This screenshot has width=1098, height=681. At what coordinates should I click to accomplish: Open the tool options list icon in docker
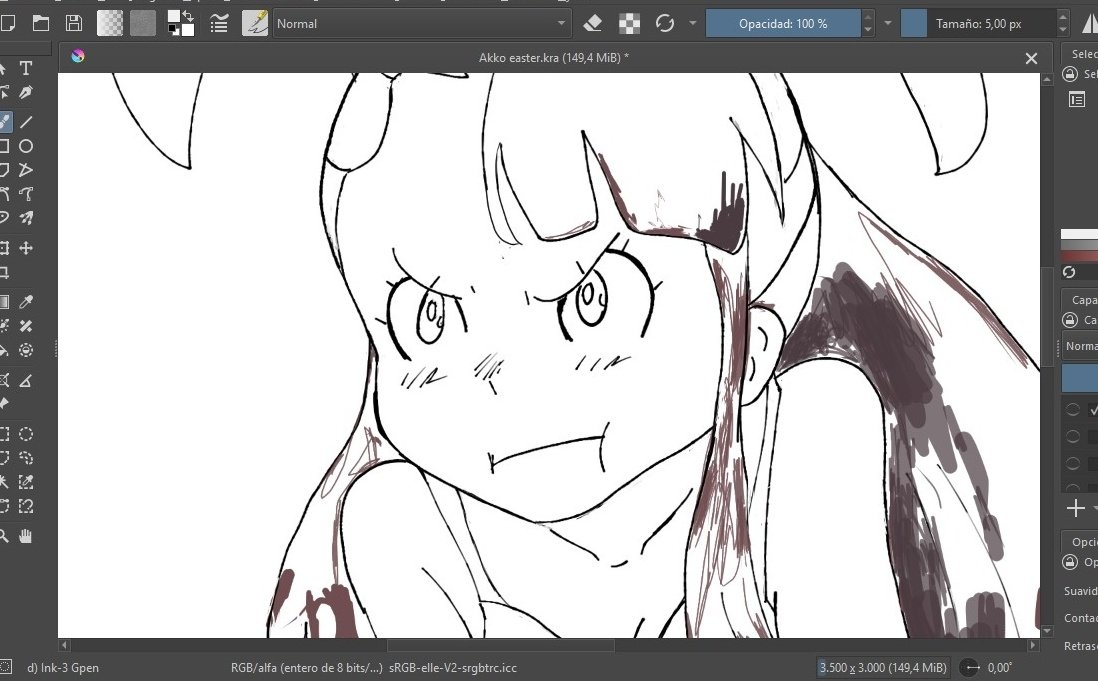pos(1077,100)
